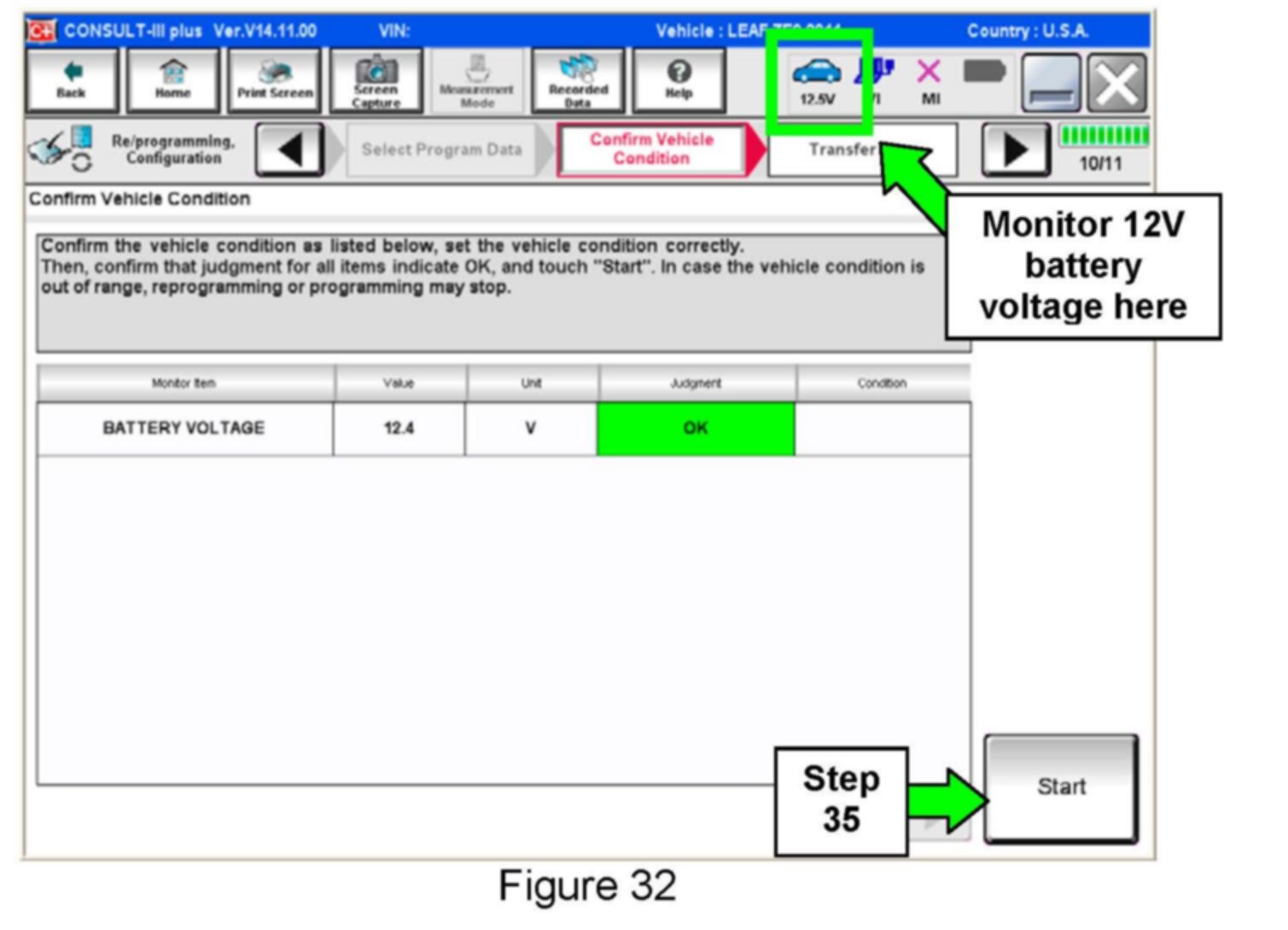Click the Value column header
1288x930 pixels.
(399, 383)
